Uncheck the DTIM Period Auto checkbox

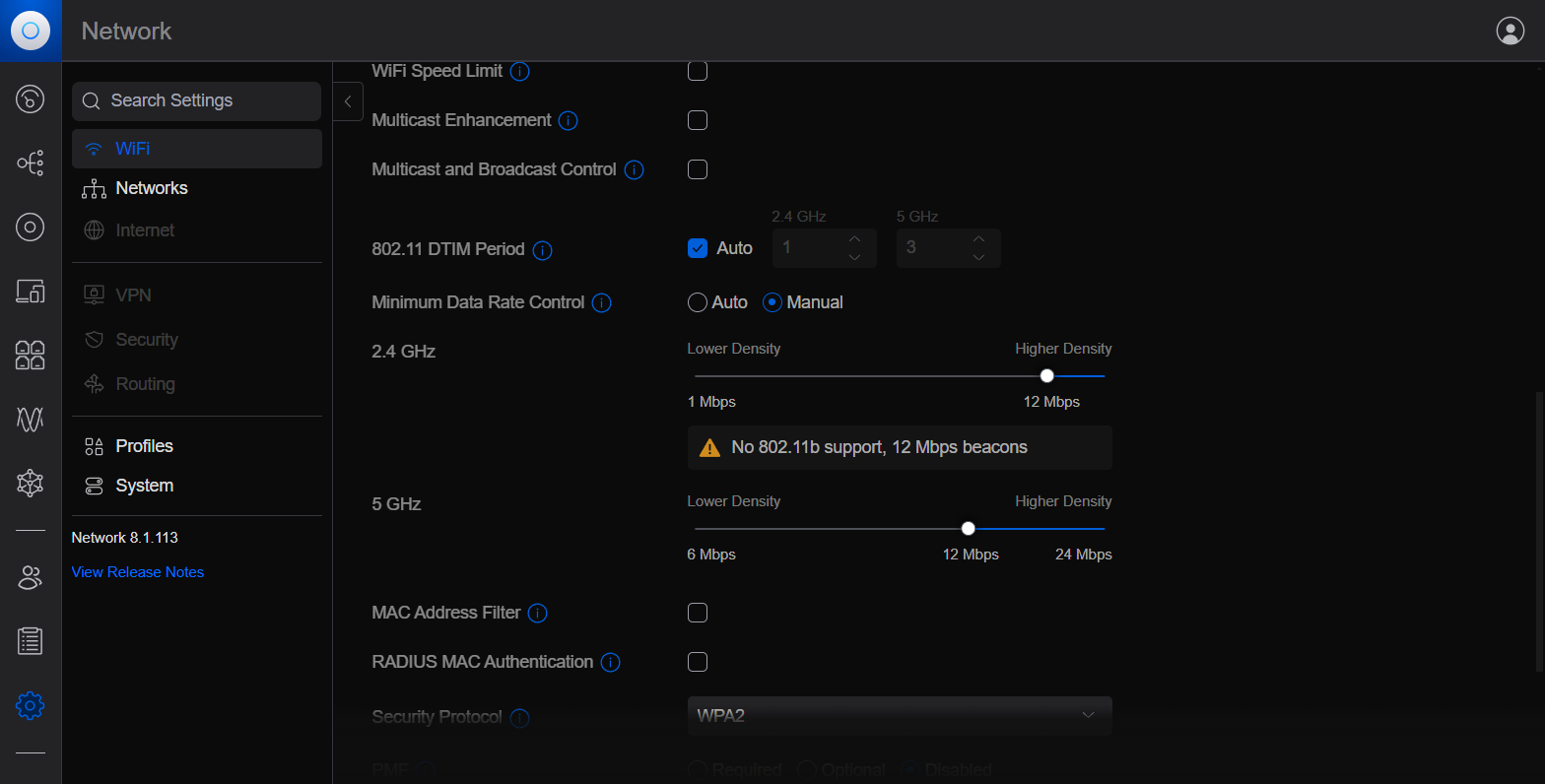pyautogui.click(x=698, y=248)
